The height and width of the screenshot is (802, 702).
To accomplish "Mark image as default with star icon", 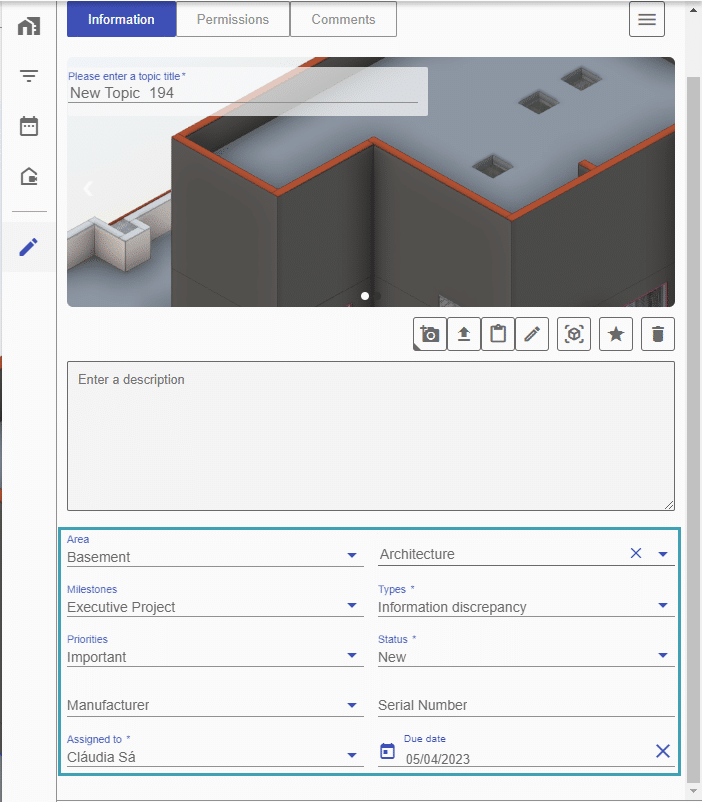I will (x=616, y=334).
